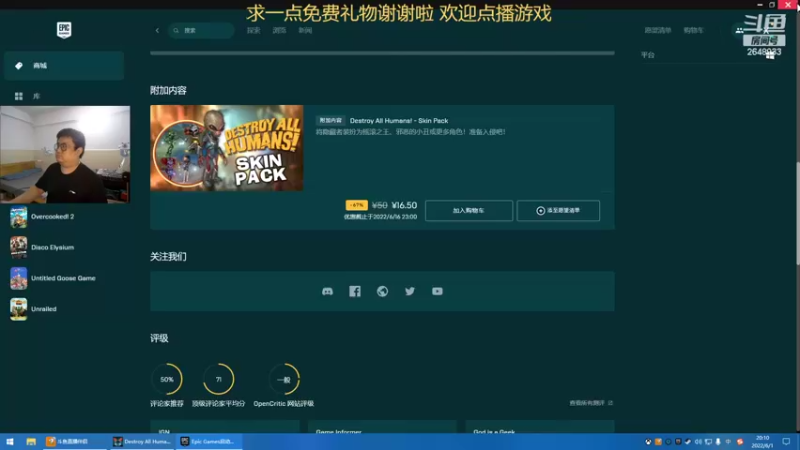The width and height of the screenshot is (800, 450).
Task: Open the view all reviews link
Action: 591,403
